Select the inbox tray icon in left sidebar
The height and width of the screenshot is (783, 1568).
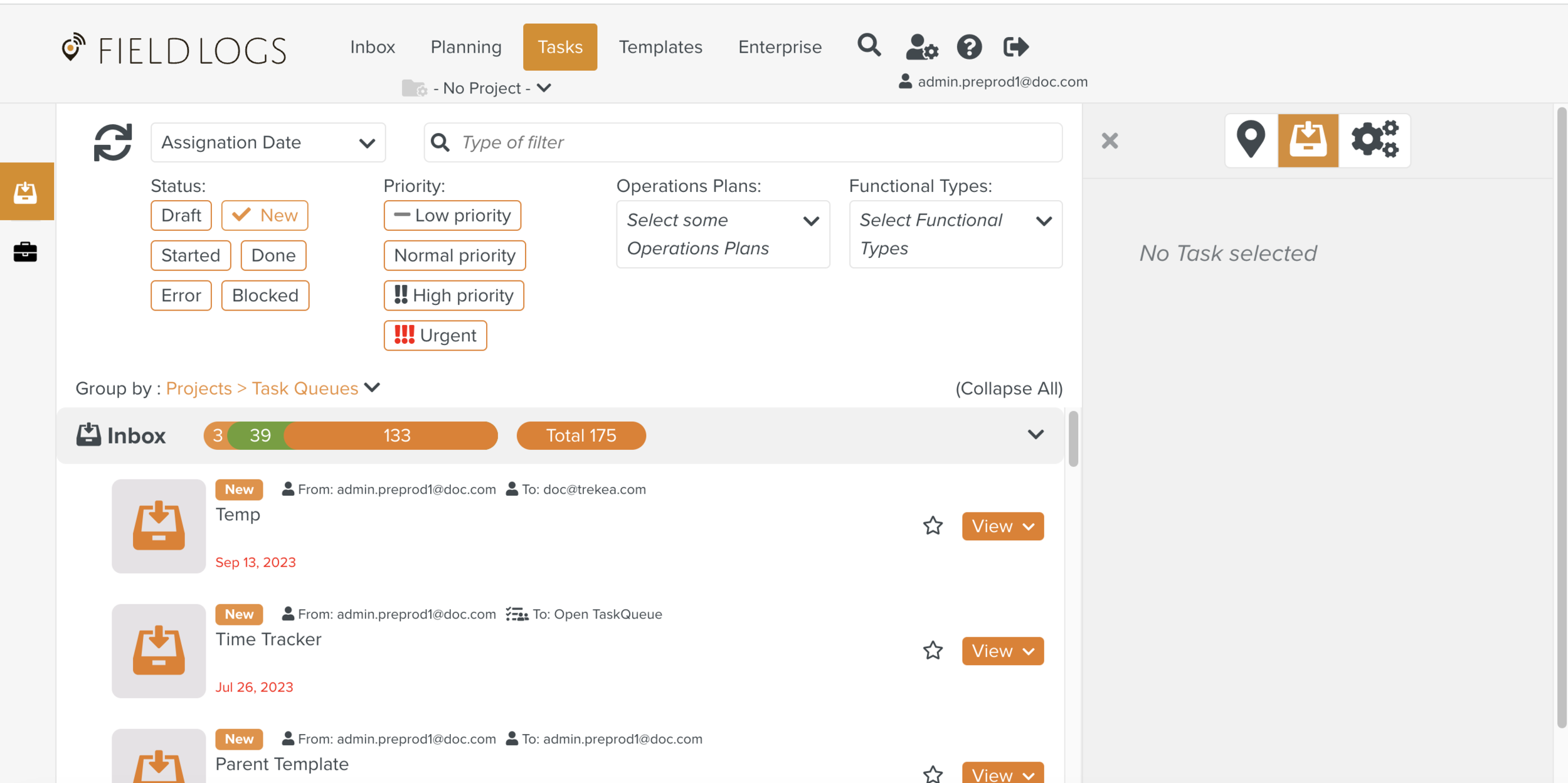click(x=26, y=192)
